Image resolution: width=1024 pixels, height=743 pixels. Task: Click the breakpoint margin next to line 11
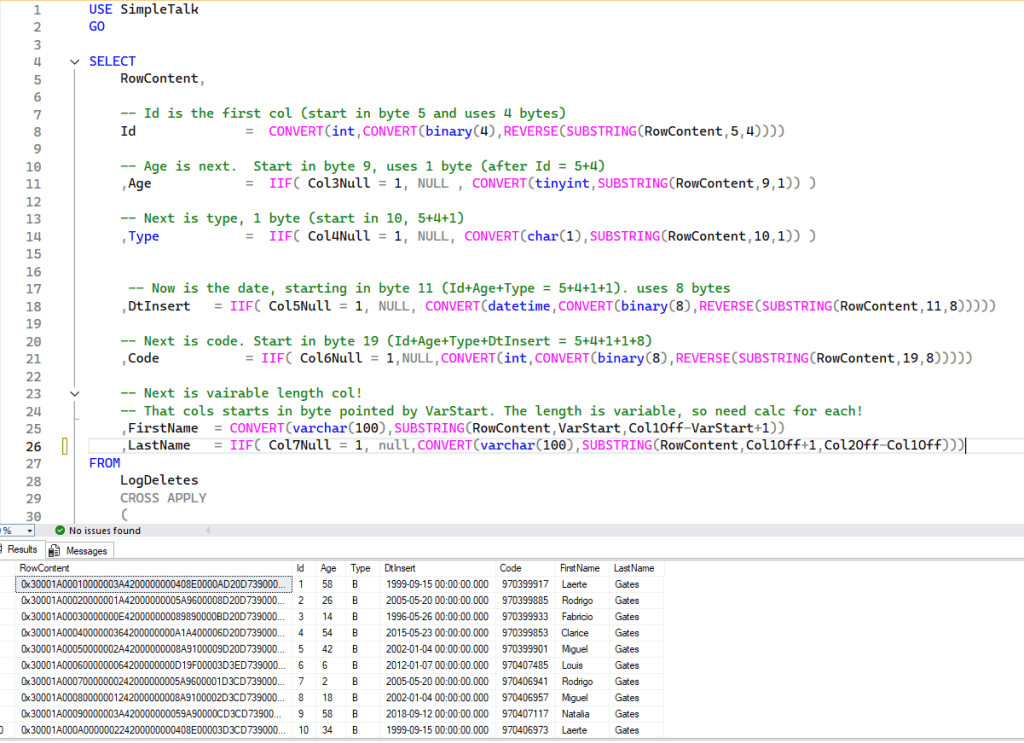click(x=10, y=183)
